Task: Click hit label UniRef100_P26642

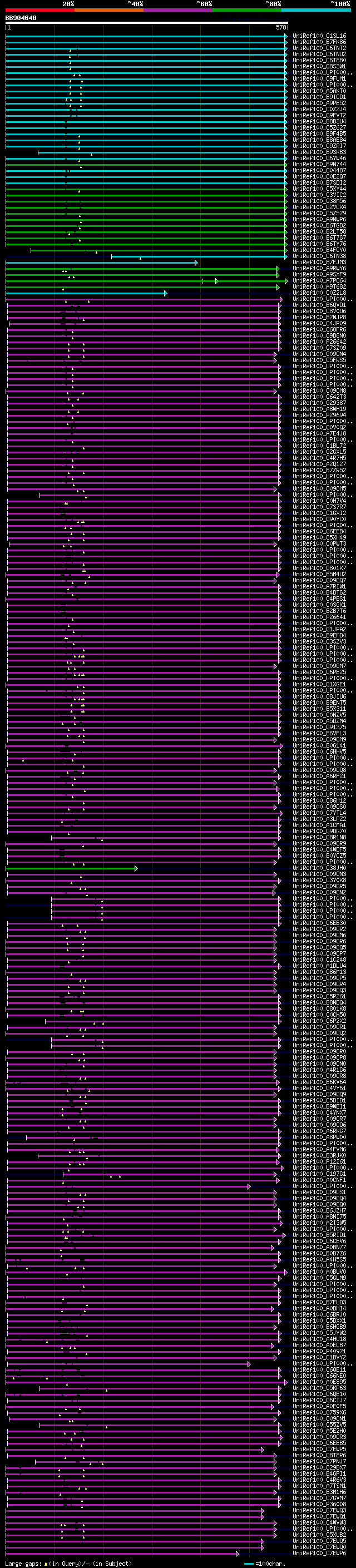Action: [319, 342]
